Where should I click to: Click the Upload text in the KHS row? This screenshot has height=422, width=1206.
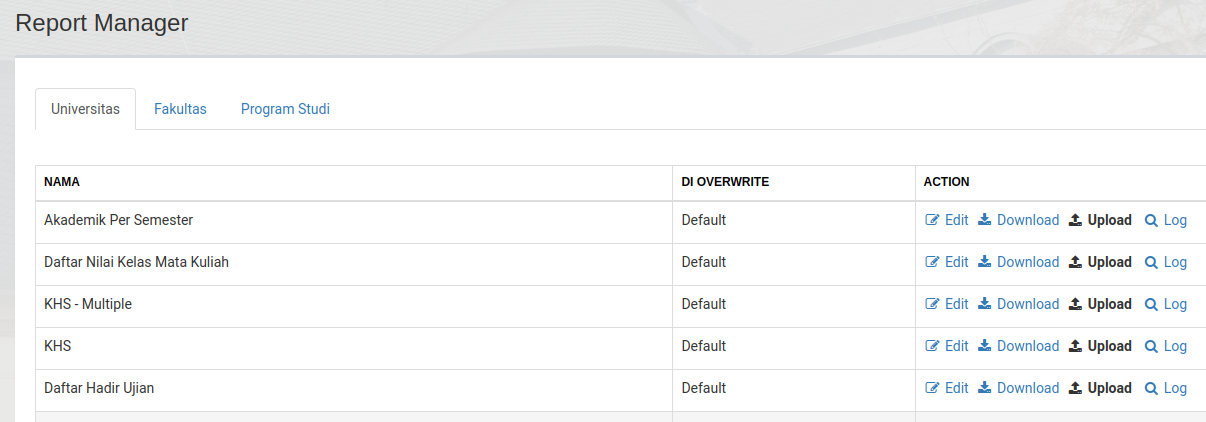1109,346
